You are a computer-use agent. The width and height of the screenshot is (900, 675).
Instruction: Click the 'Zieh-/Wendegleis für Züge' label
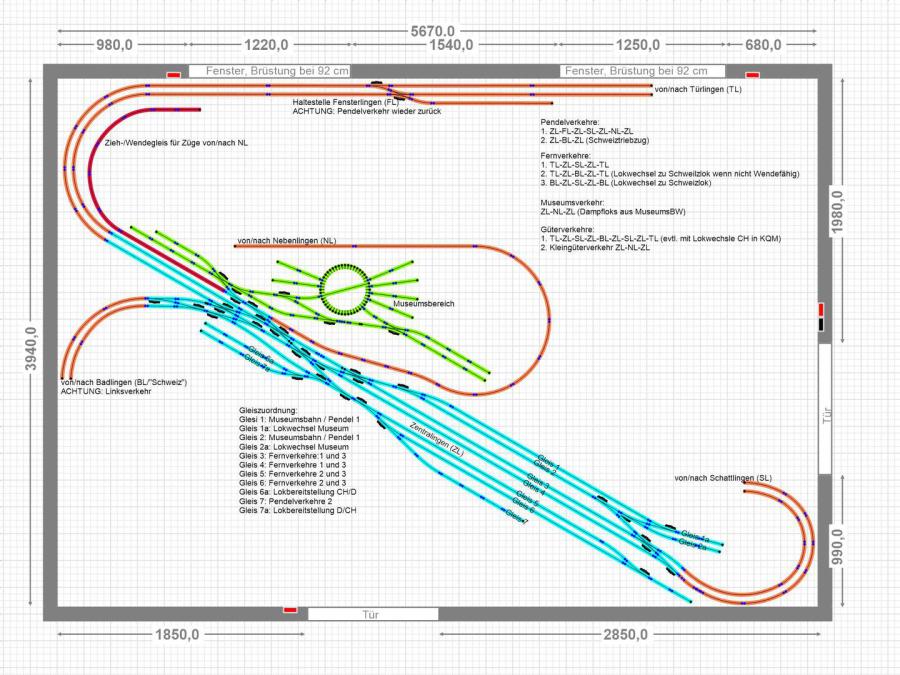click(177, 143)
